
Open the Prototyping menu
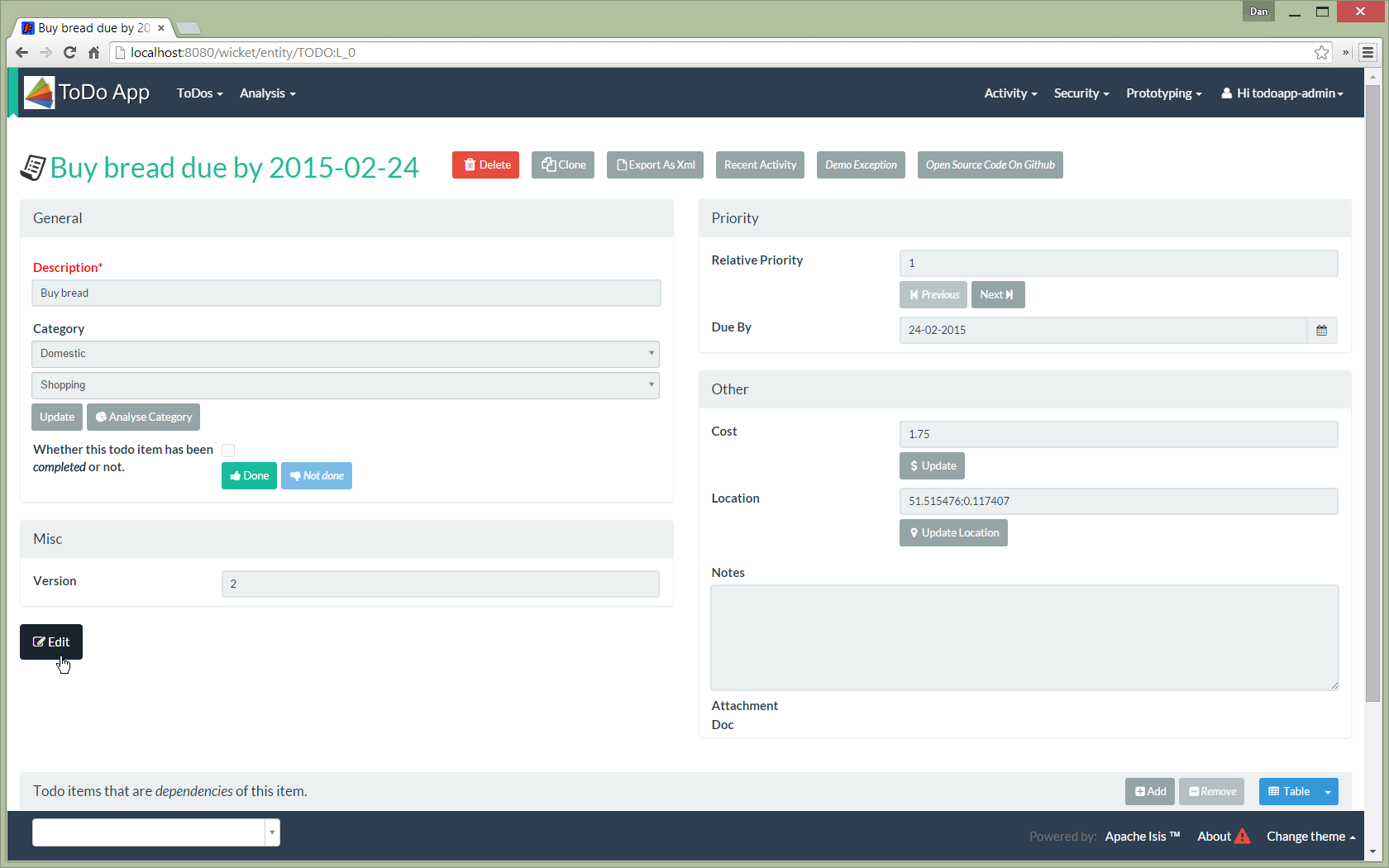1163,93
